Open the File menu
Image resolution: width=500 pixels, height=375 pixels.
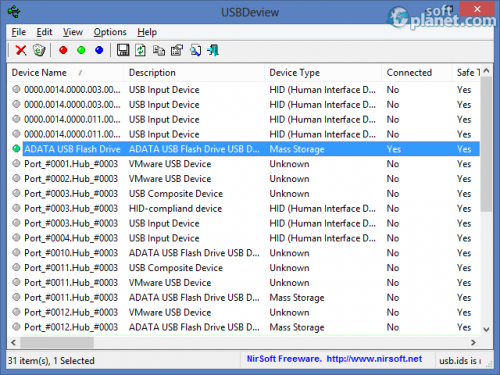coord(19,32)
